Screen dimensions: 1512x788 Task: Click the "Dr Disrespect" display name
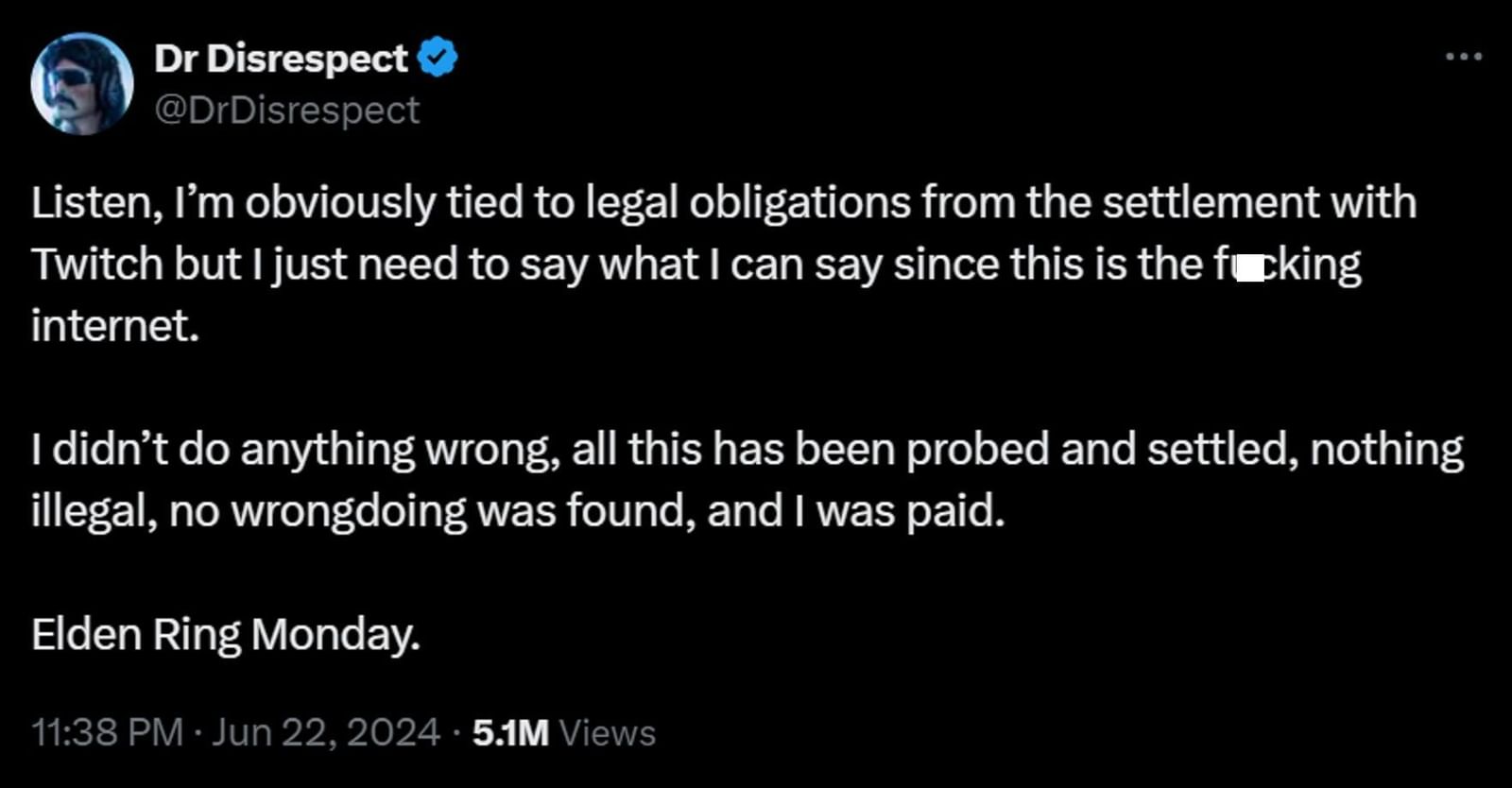click(281, 59)
